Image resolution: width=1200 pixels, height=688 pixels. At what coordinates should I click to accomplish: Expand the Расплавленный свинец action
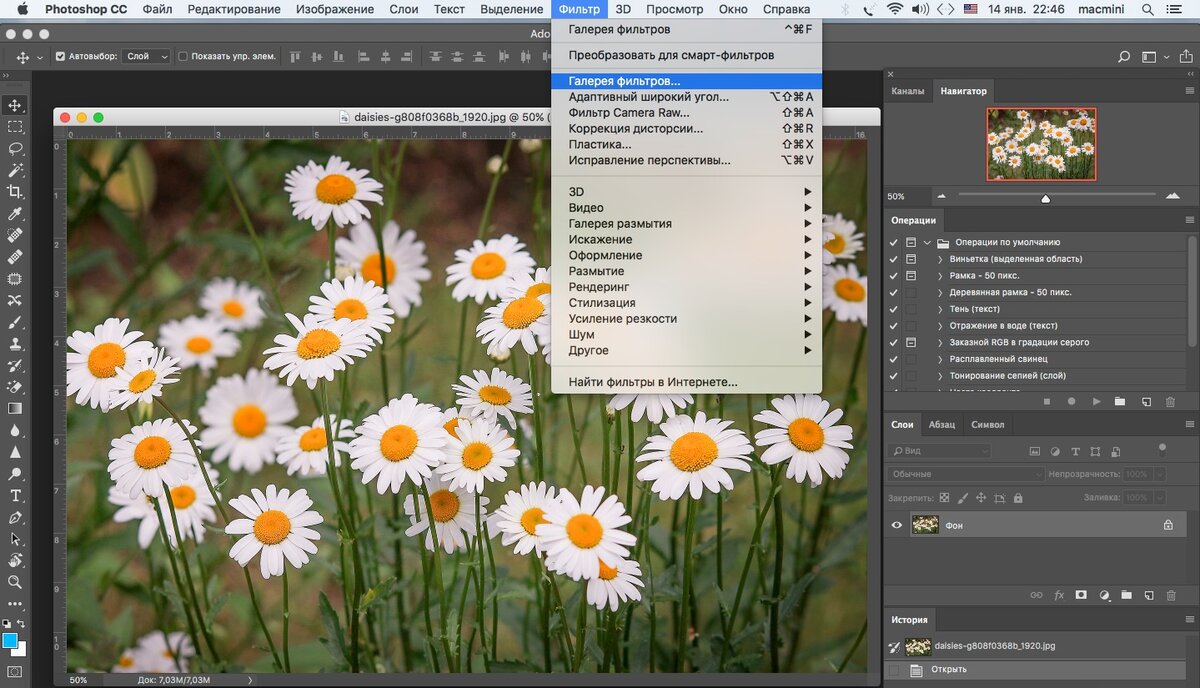point(940,359)
